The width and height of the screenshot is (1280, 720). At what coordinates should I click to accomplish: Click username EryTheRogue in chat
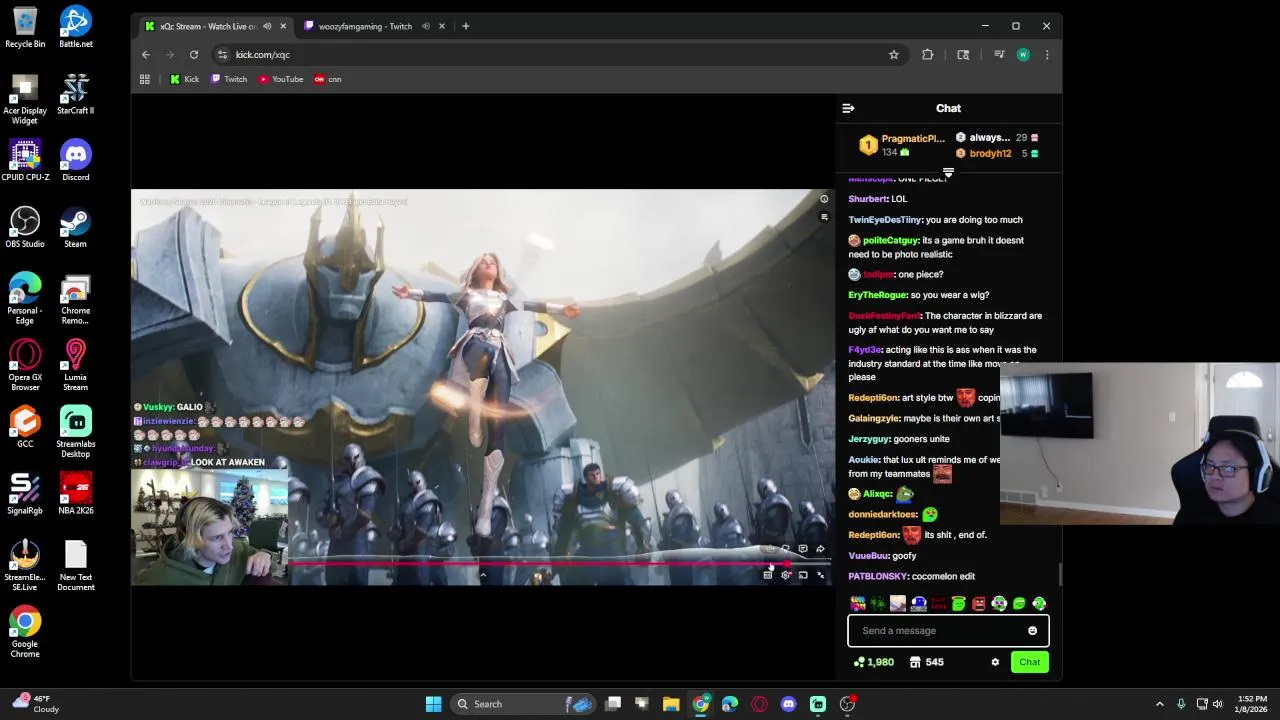click(x=877, y=295)
